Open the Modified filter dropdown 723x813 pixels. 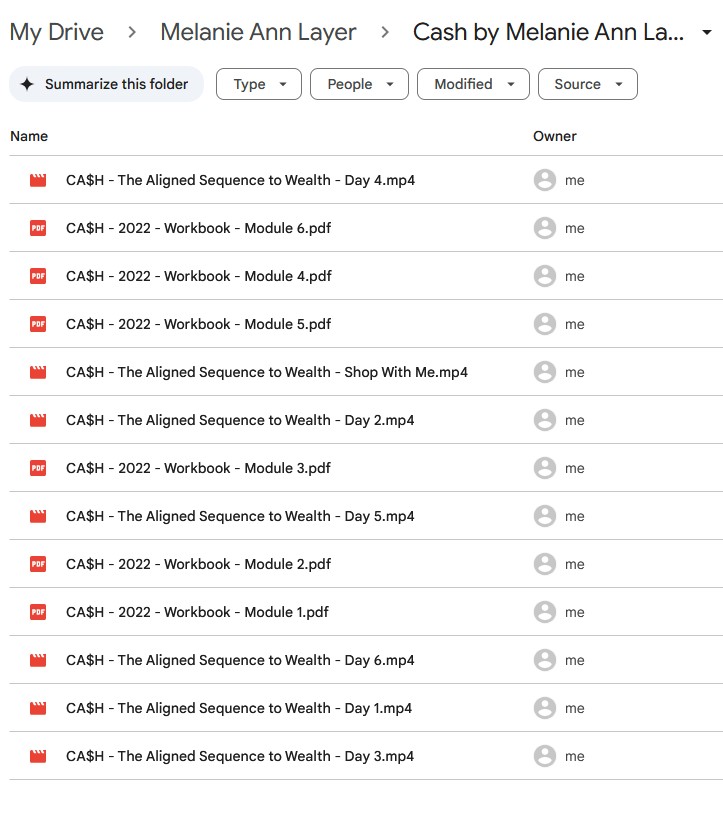coord(473,85)
